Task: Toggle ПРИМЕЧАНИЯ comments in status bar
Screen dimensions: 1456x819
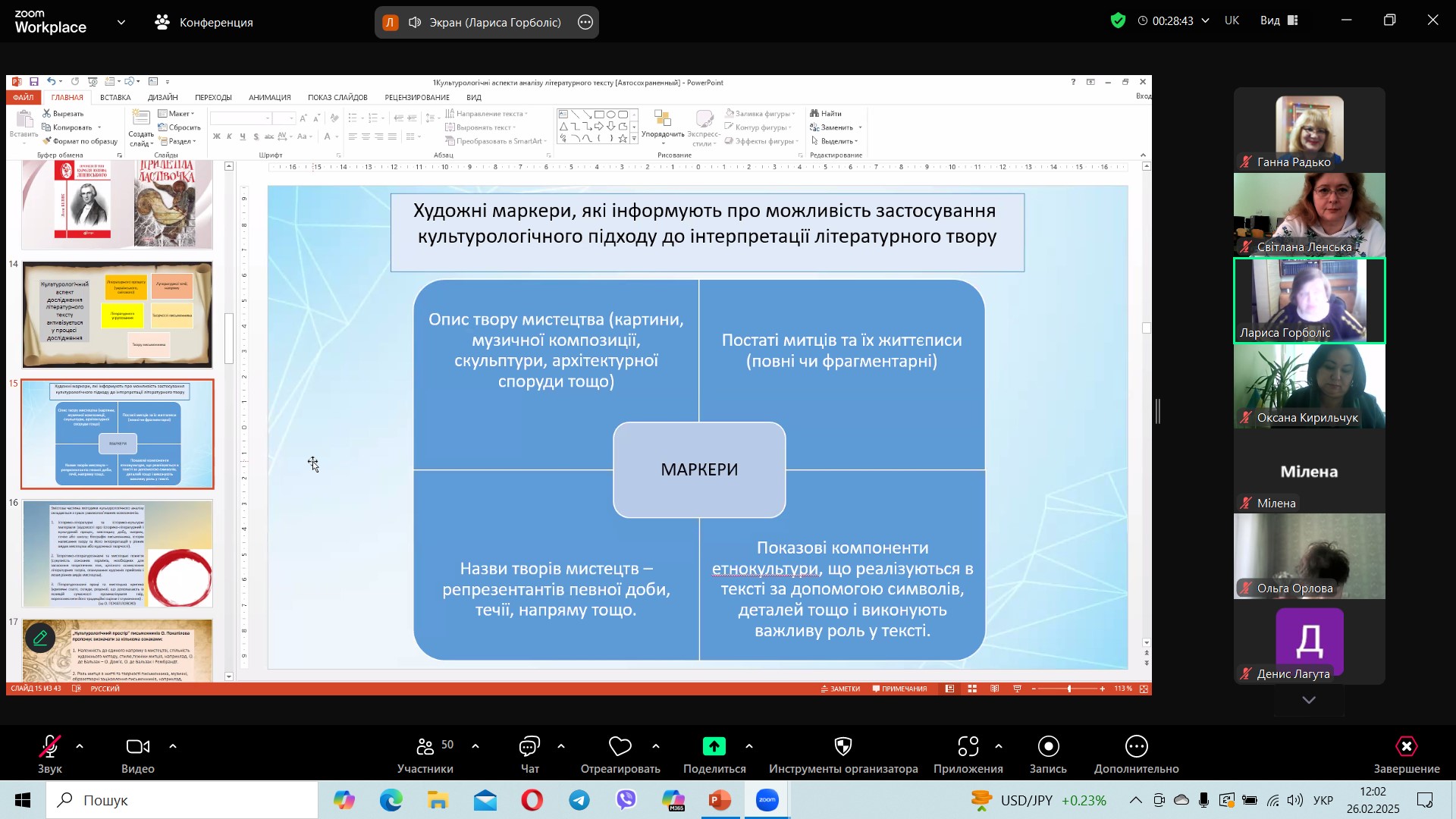Action: click(899, 689)
